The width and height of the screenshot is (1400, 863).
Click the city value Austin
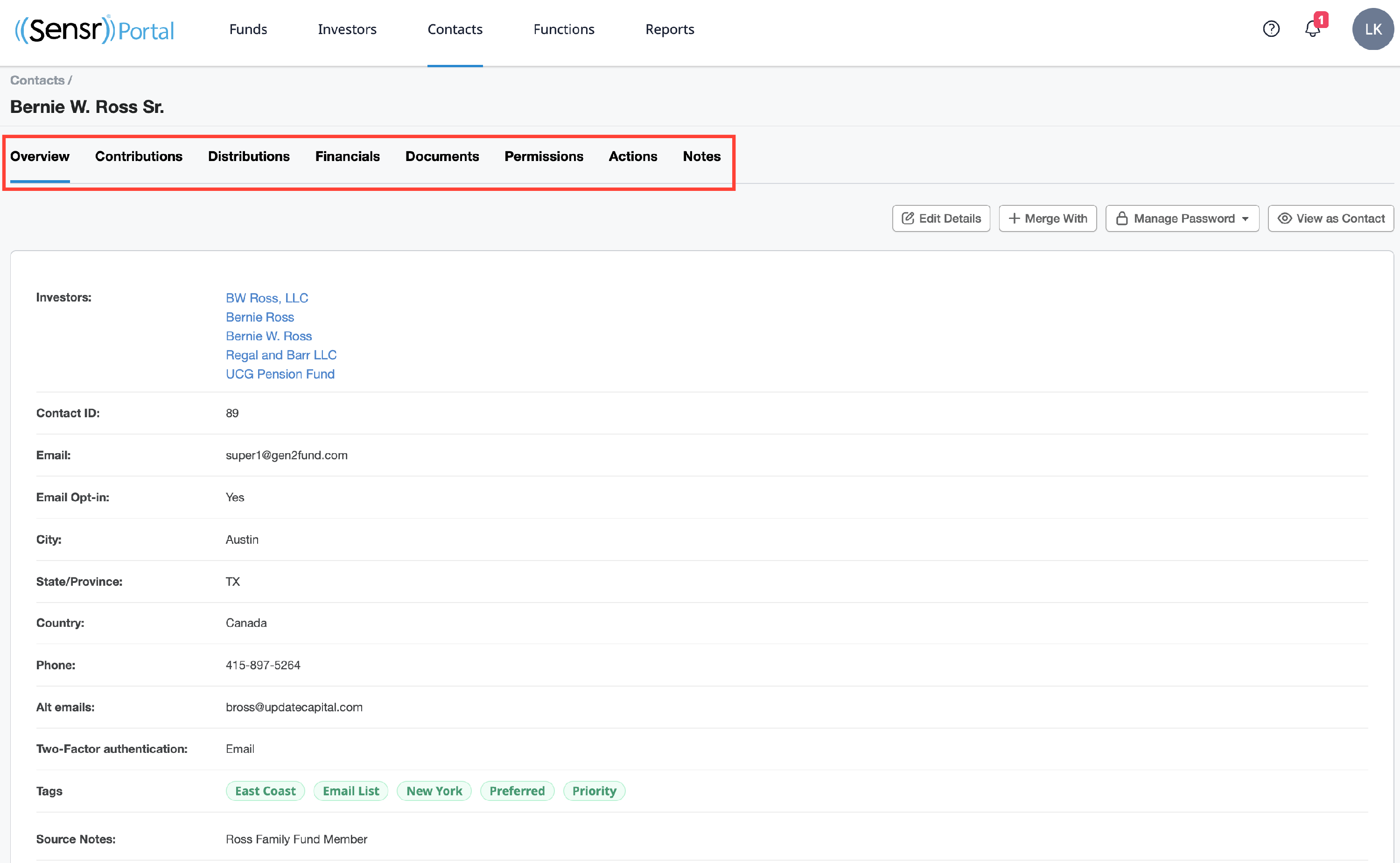coord(242,540)
